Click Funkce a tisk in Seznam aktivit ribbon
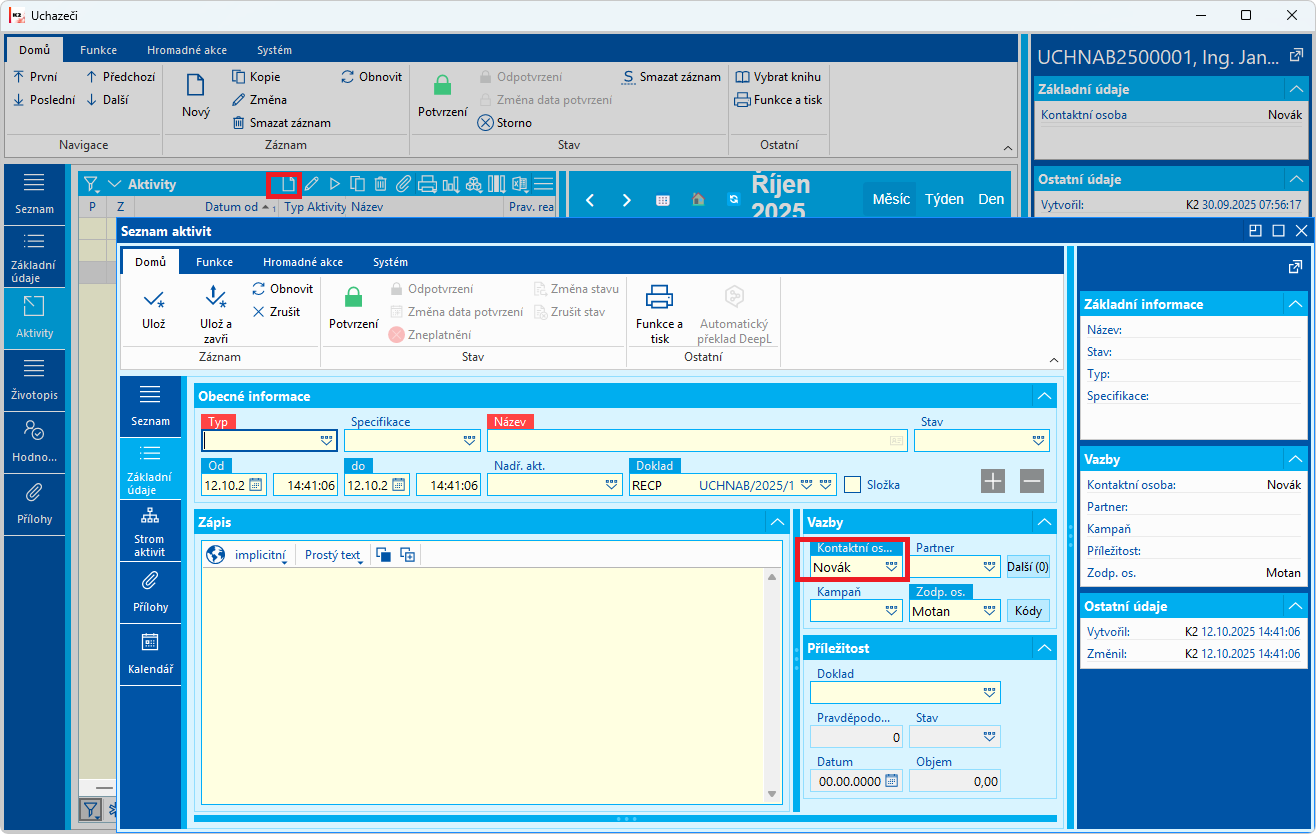This screenshot has height=834, width=1316. 659,314
